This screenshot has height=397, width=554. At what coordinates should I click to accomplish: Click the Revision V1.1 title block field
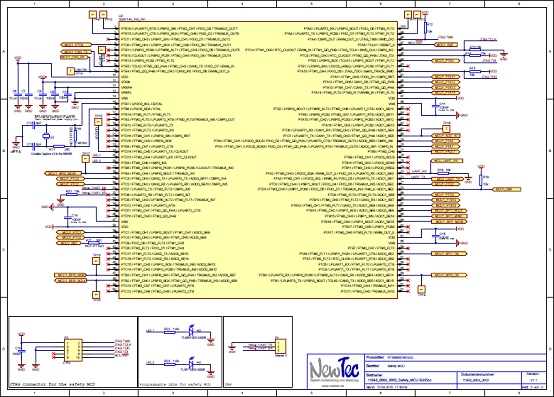tap(534, 377)
